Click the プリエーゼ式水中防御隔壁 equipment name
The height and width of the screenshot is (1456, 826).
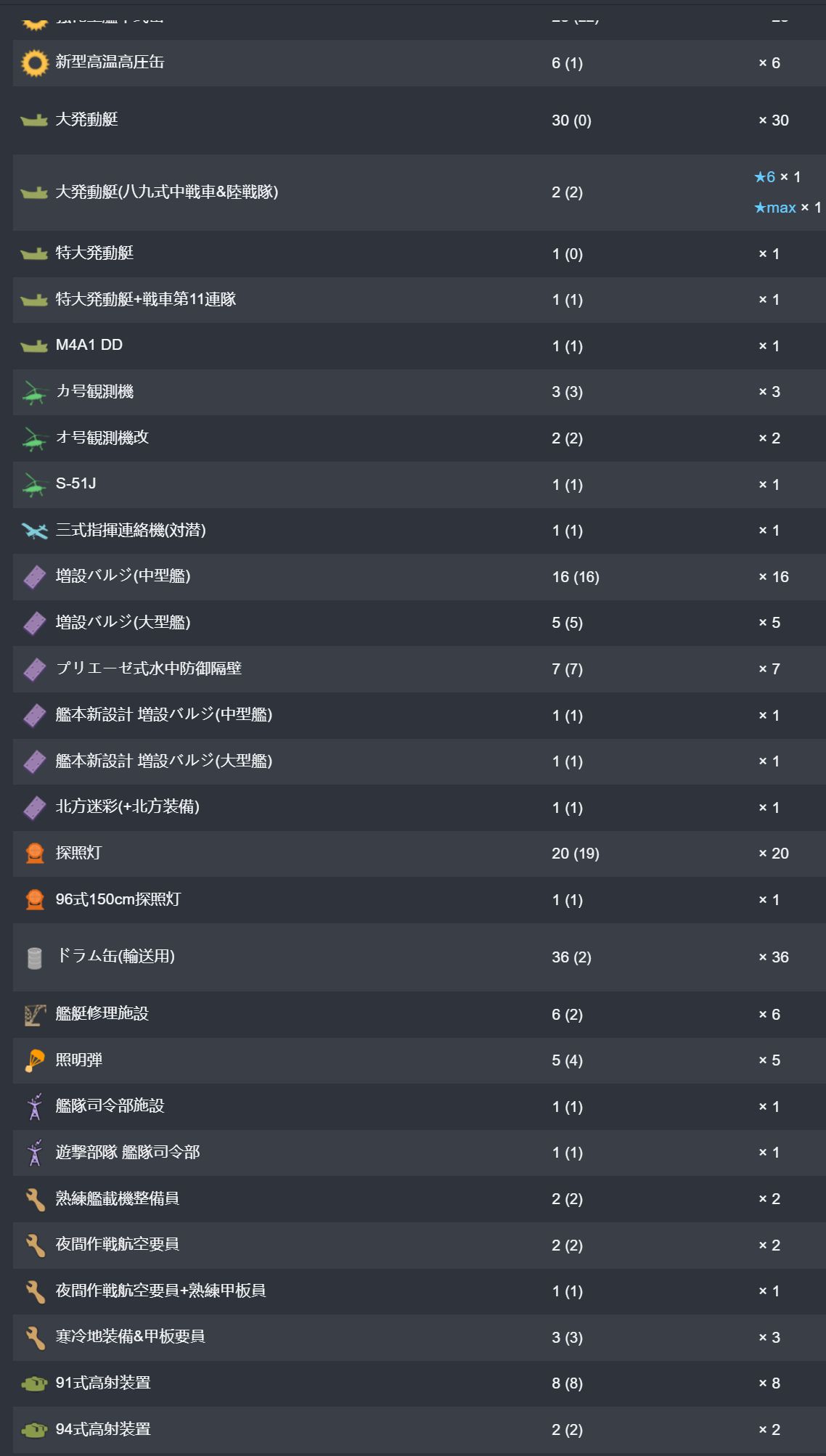(x=148, y=668)
